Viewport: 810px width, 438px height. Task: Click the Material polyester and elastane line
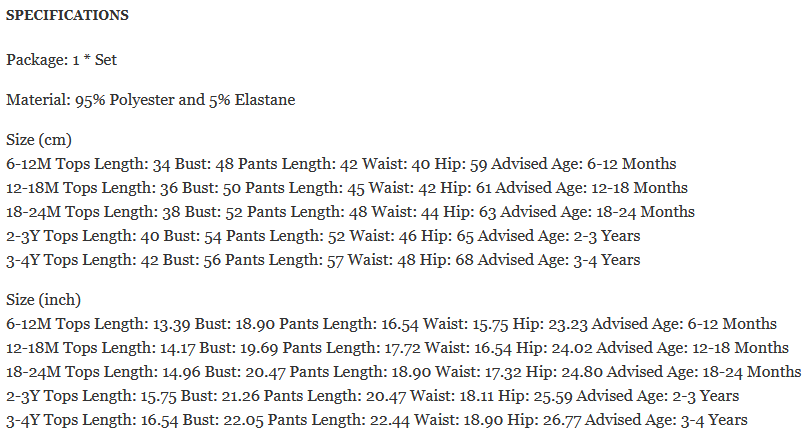pos(150,100)
